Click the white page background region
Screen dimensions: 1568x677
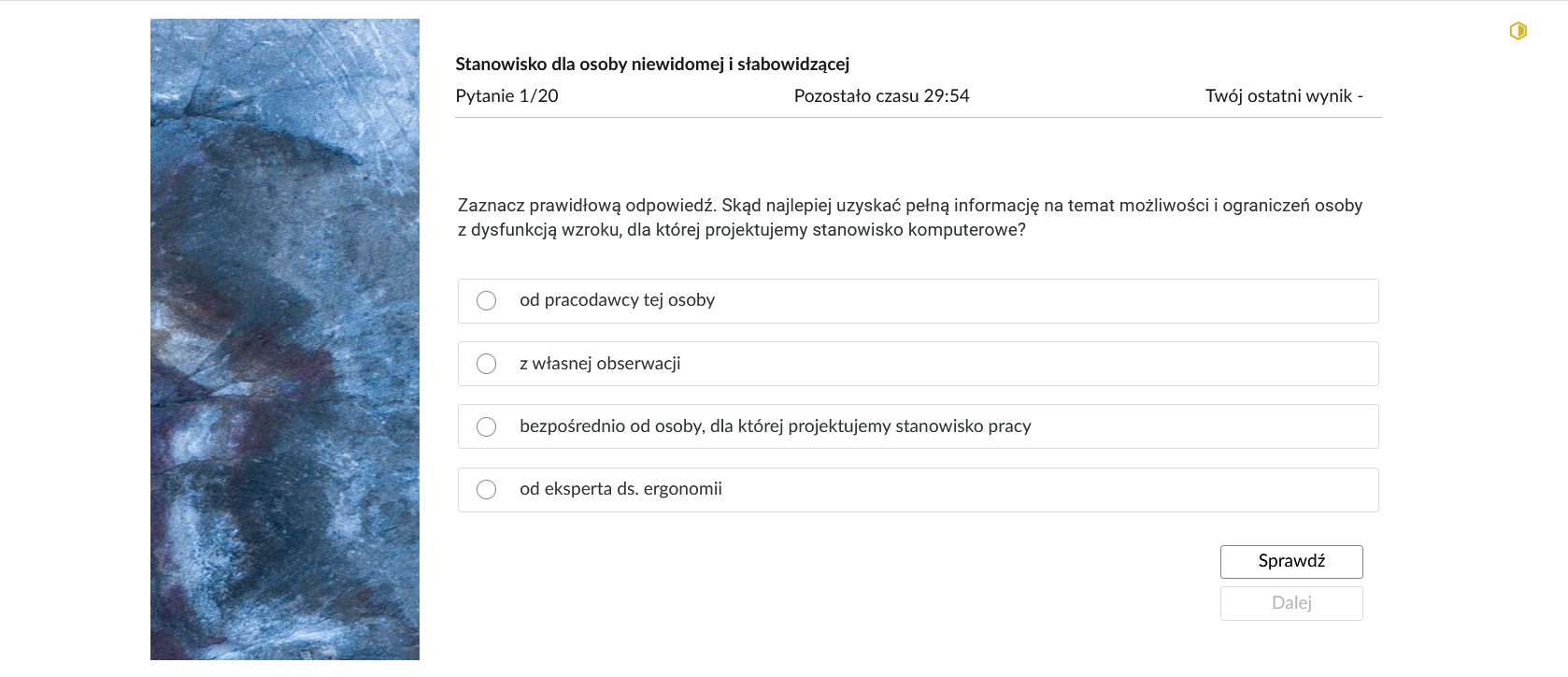coord(748,645)
